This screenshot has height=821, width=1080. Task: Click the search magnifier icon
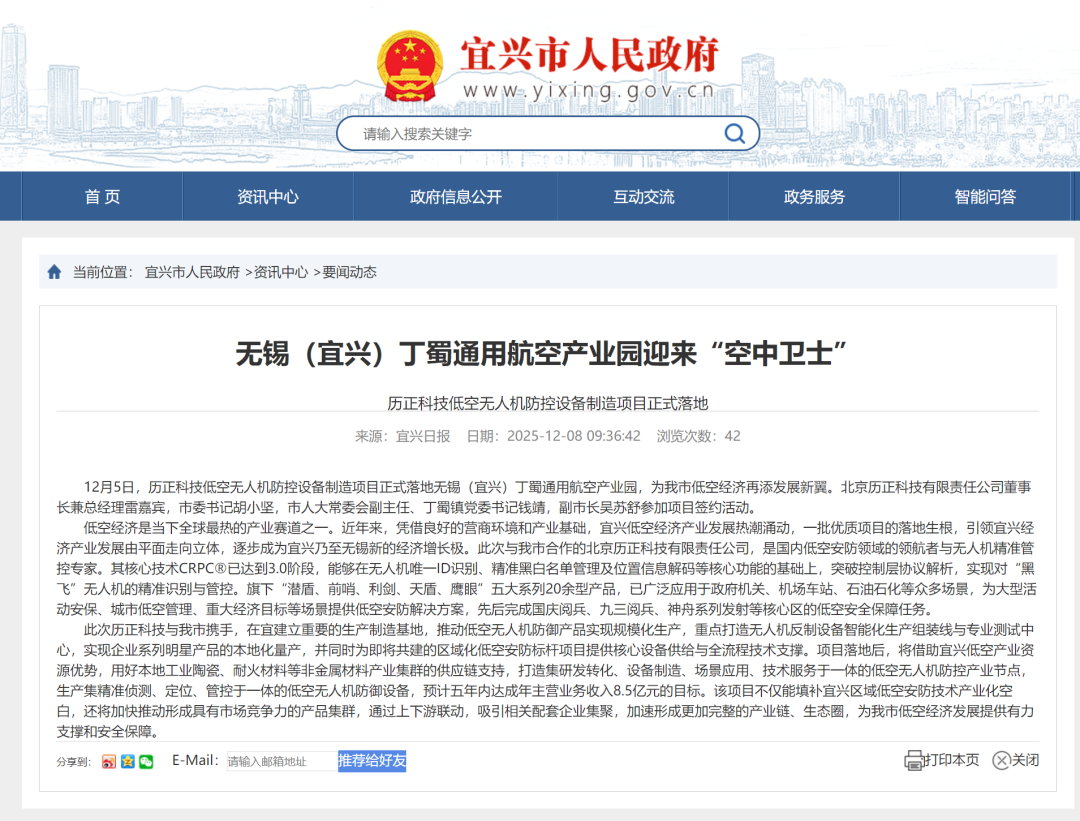click(x=734, y=134)
